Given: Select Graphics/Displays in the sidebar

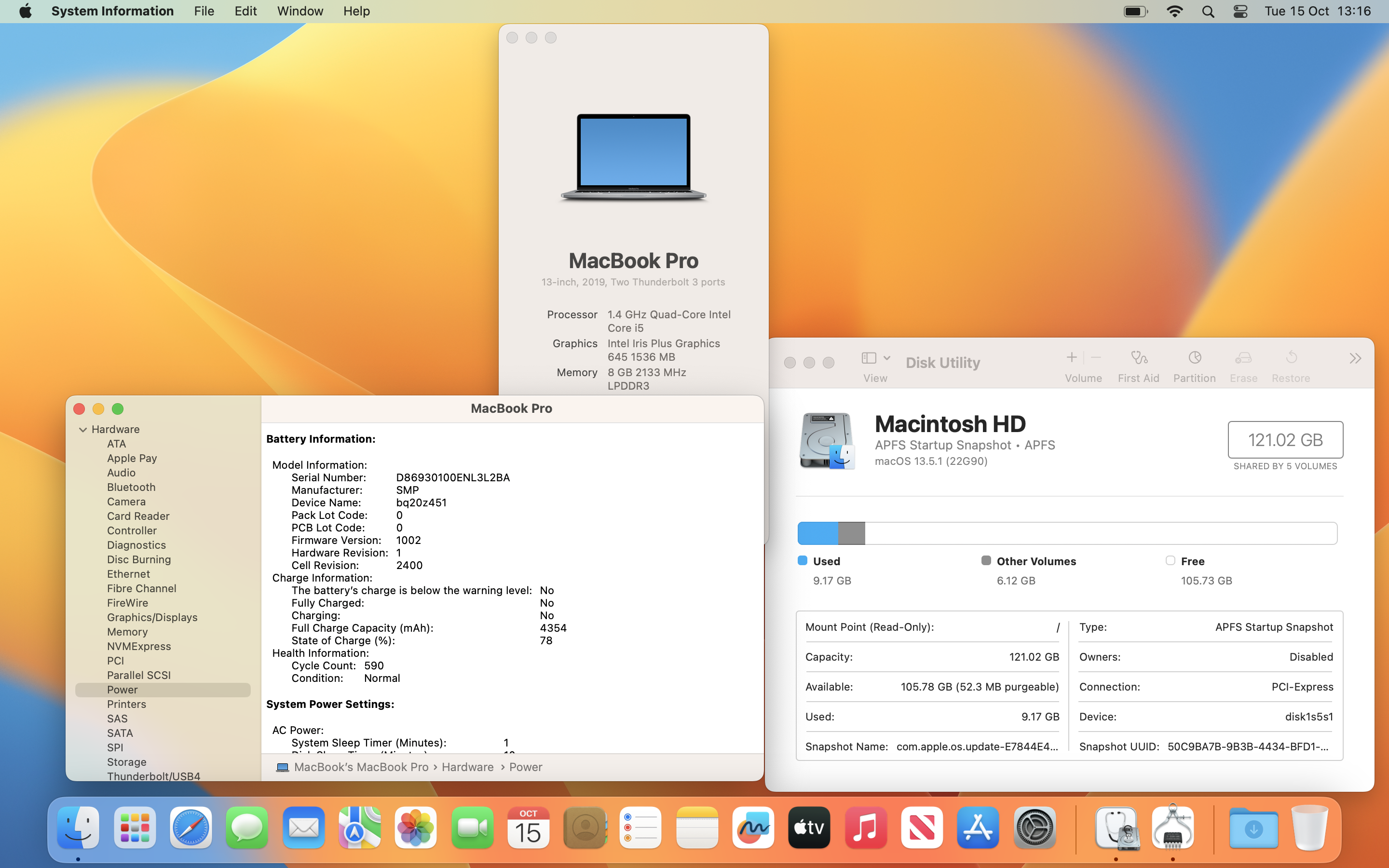Looking at the screenshot, I should 152,617.
